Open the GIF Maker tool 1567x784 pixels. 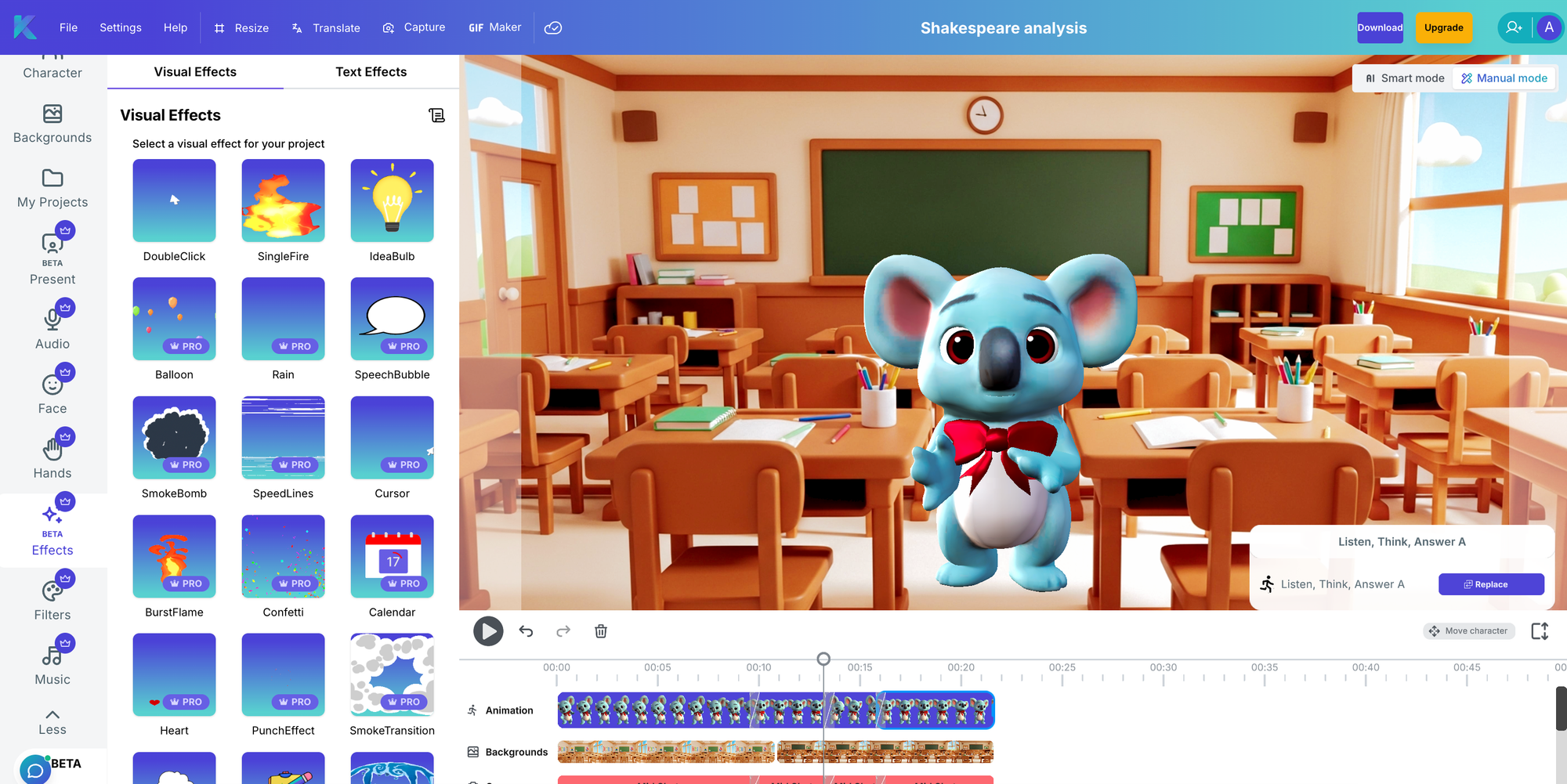(494, 27)
